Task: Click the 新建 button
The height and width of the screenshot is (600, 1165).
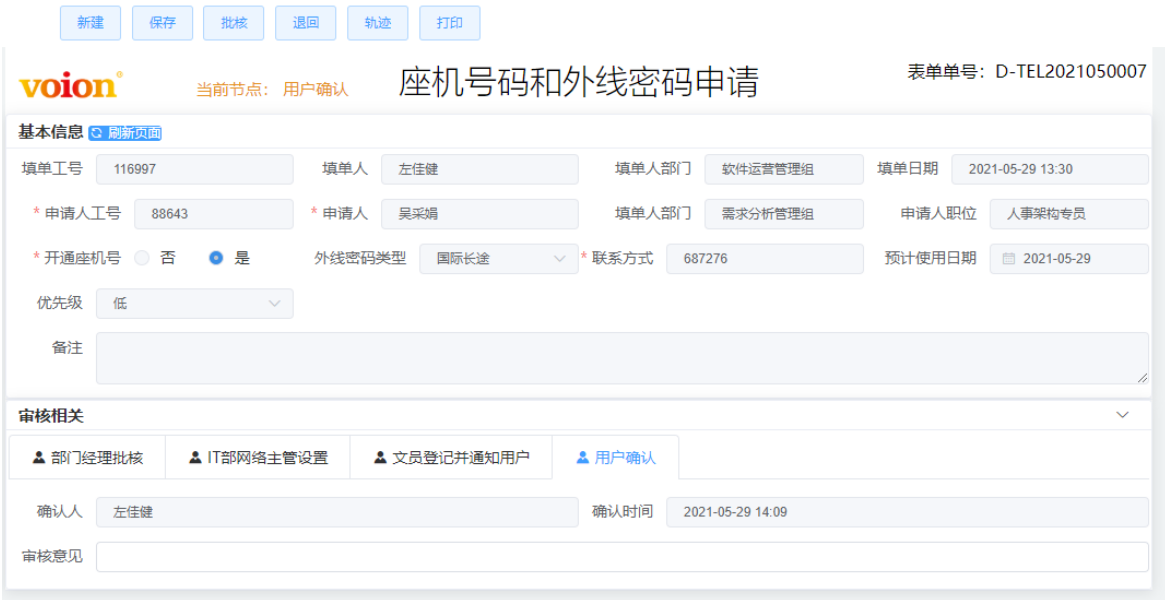Action: coord(91,23)
